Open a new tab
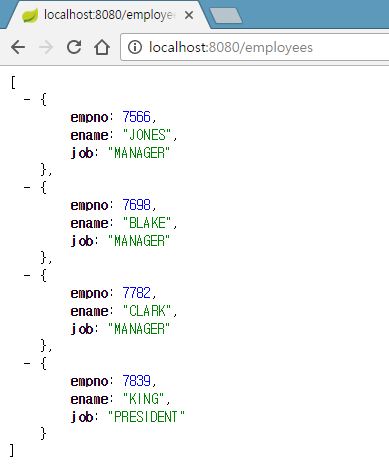Screen dimensions: 389x469 click(226, 16)
